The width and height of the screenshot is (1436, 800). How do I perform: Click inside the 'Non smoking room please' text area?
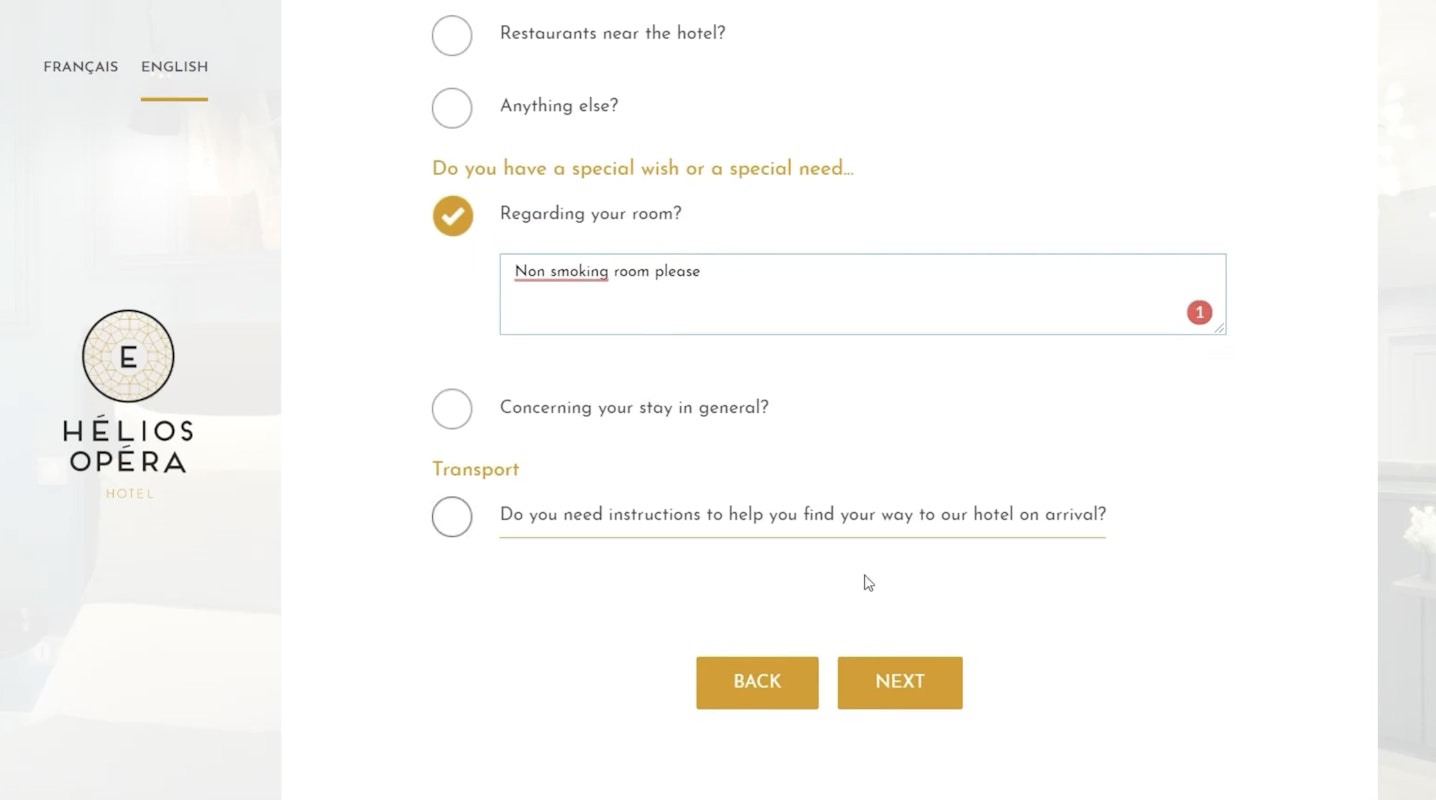pos(862,294)
